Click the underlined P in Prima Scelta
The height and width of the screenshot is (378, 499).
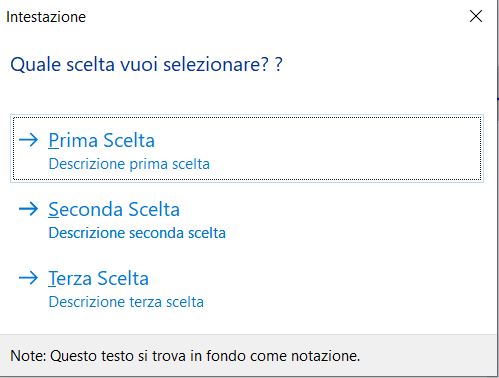[x=53, y=140]
